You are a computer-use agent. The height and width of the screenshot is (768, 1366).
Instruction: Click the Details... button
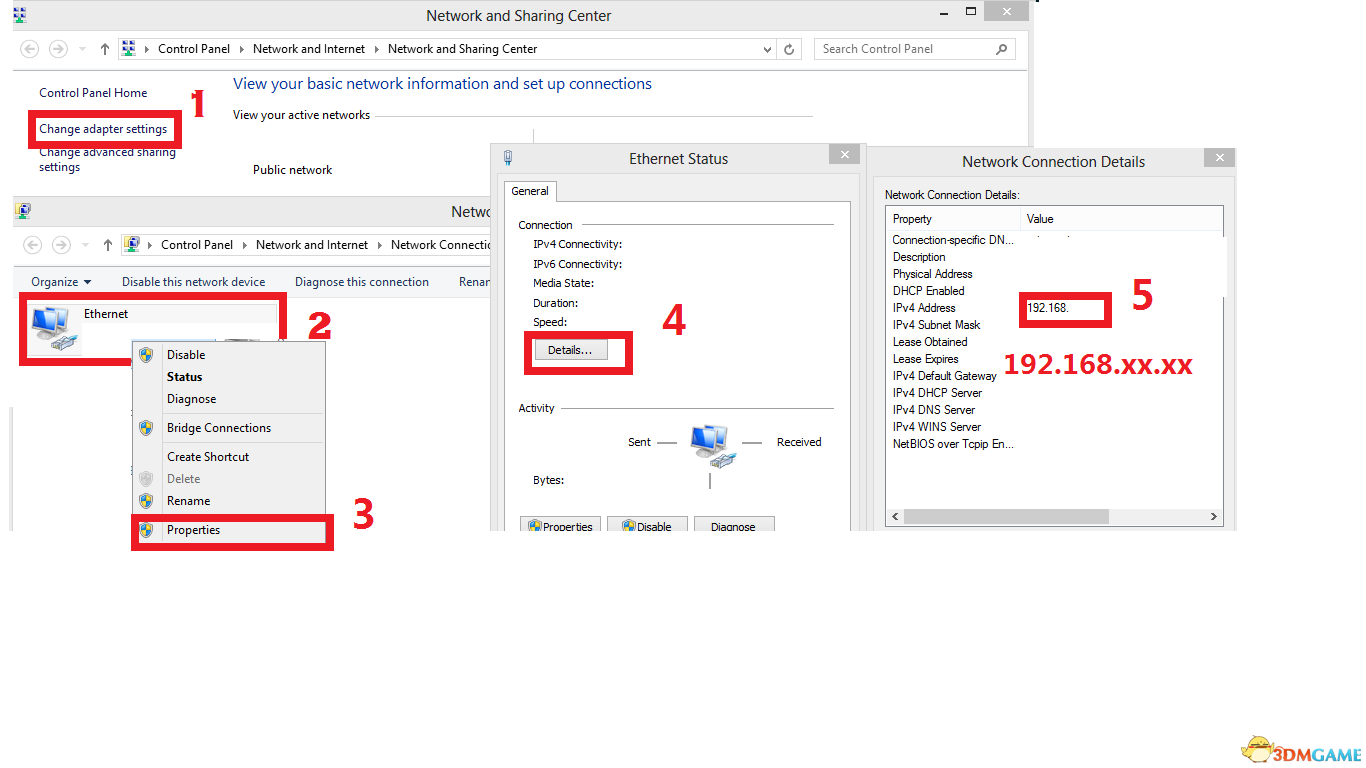point(570,350)
